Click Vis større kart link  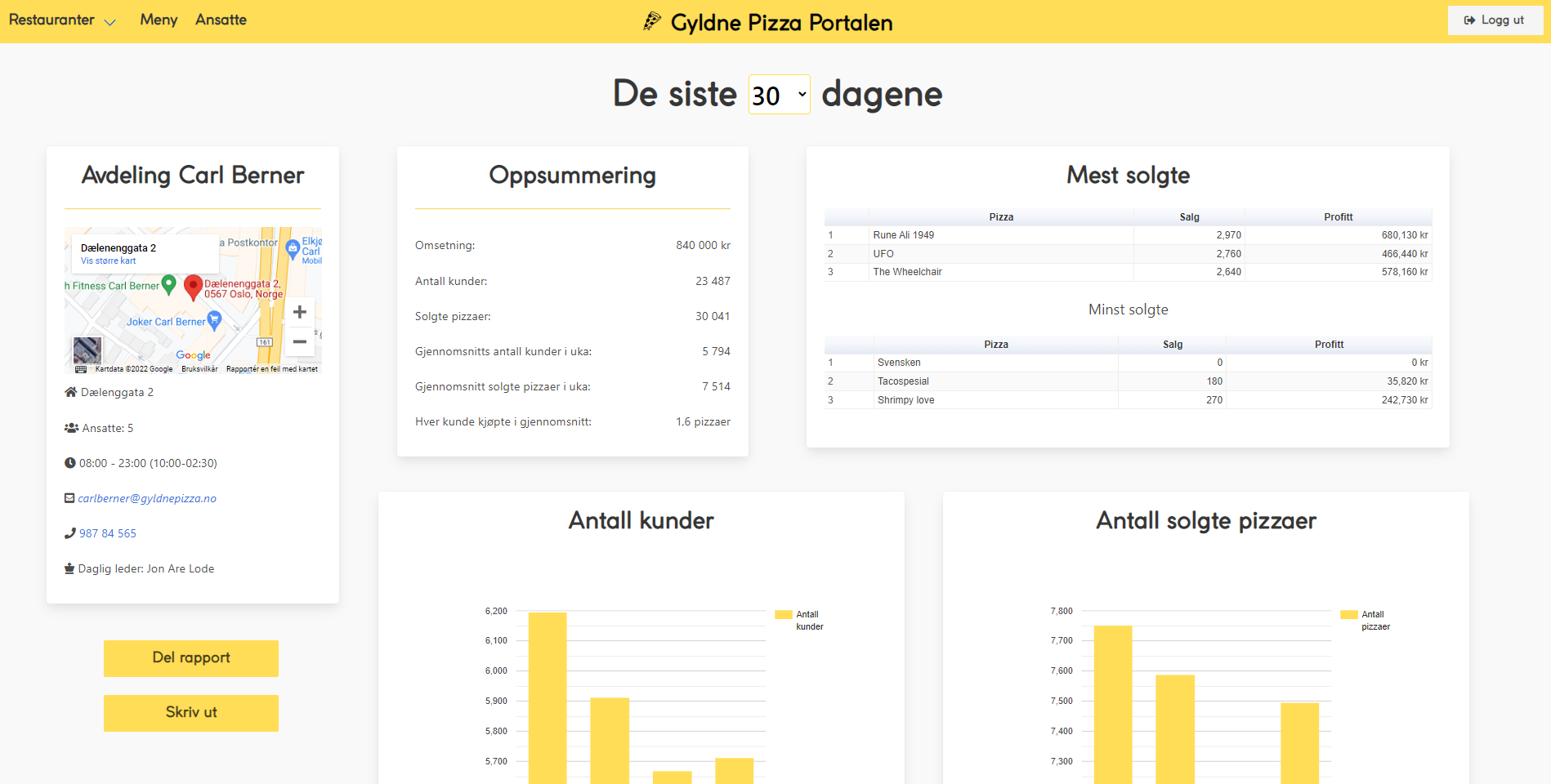pyautogui.click(x=108, y=261)
